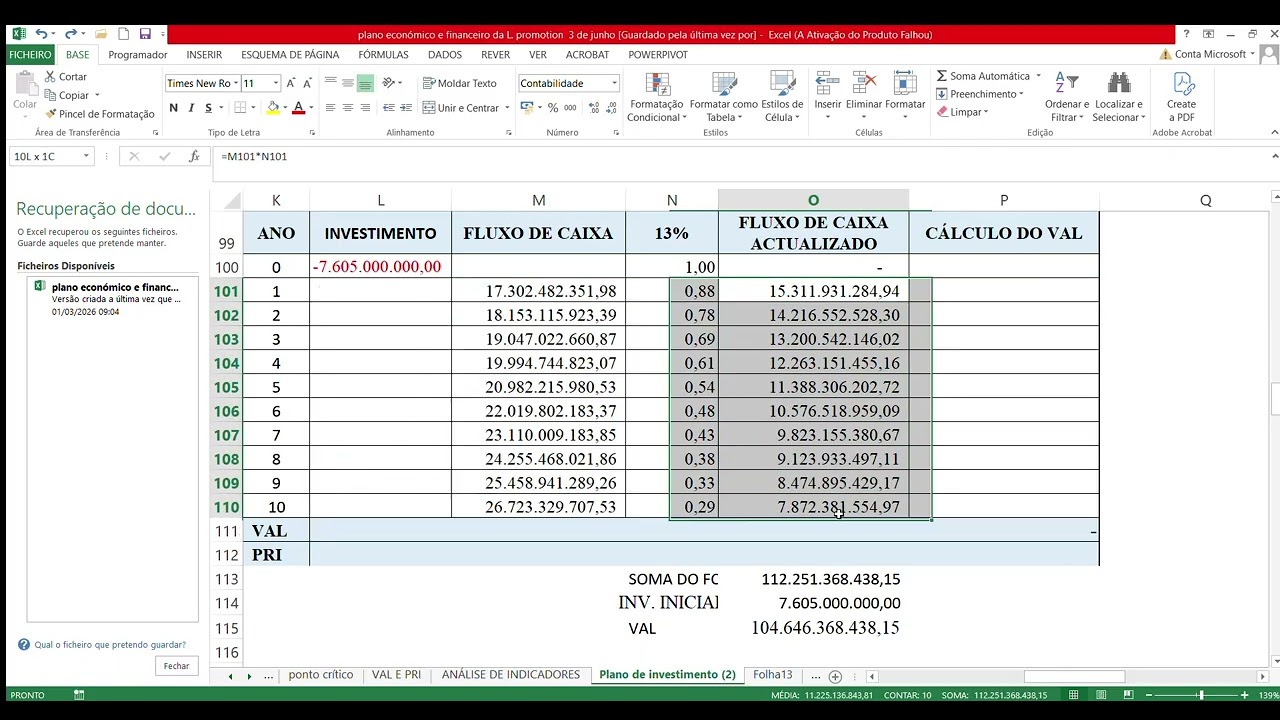Click the Create a PDF Acrobat icon

point(1181,96)
